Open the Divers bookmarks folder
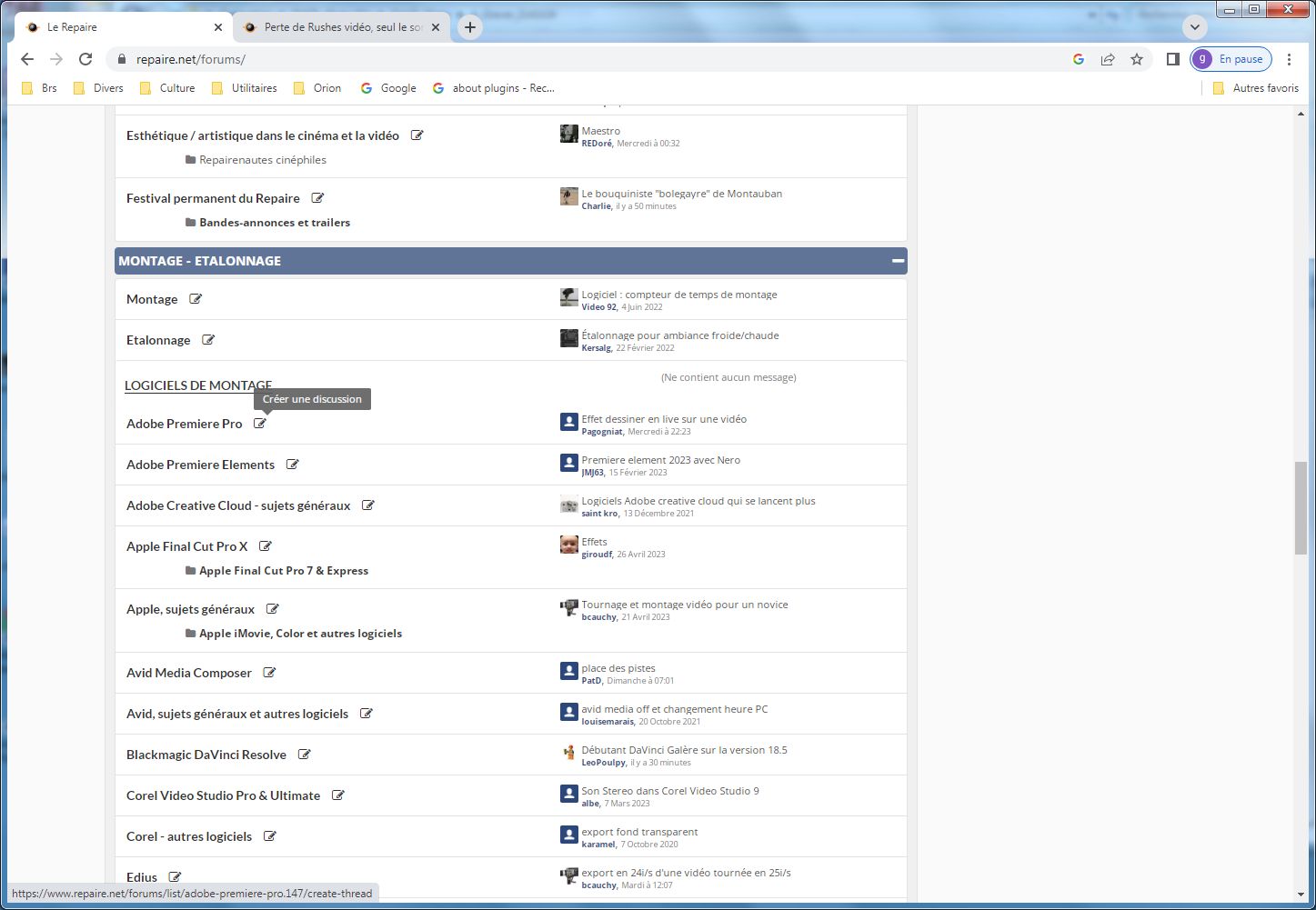This screenshot has width=1316, height=910. pos(98,88)
